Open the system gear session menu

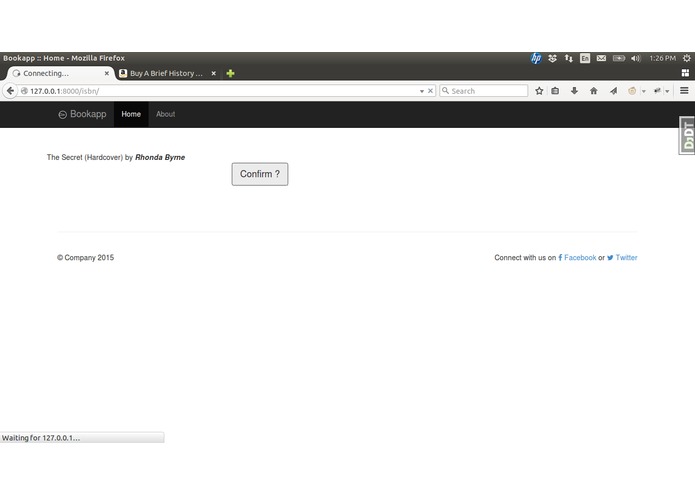[x=687, y=58]
